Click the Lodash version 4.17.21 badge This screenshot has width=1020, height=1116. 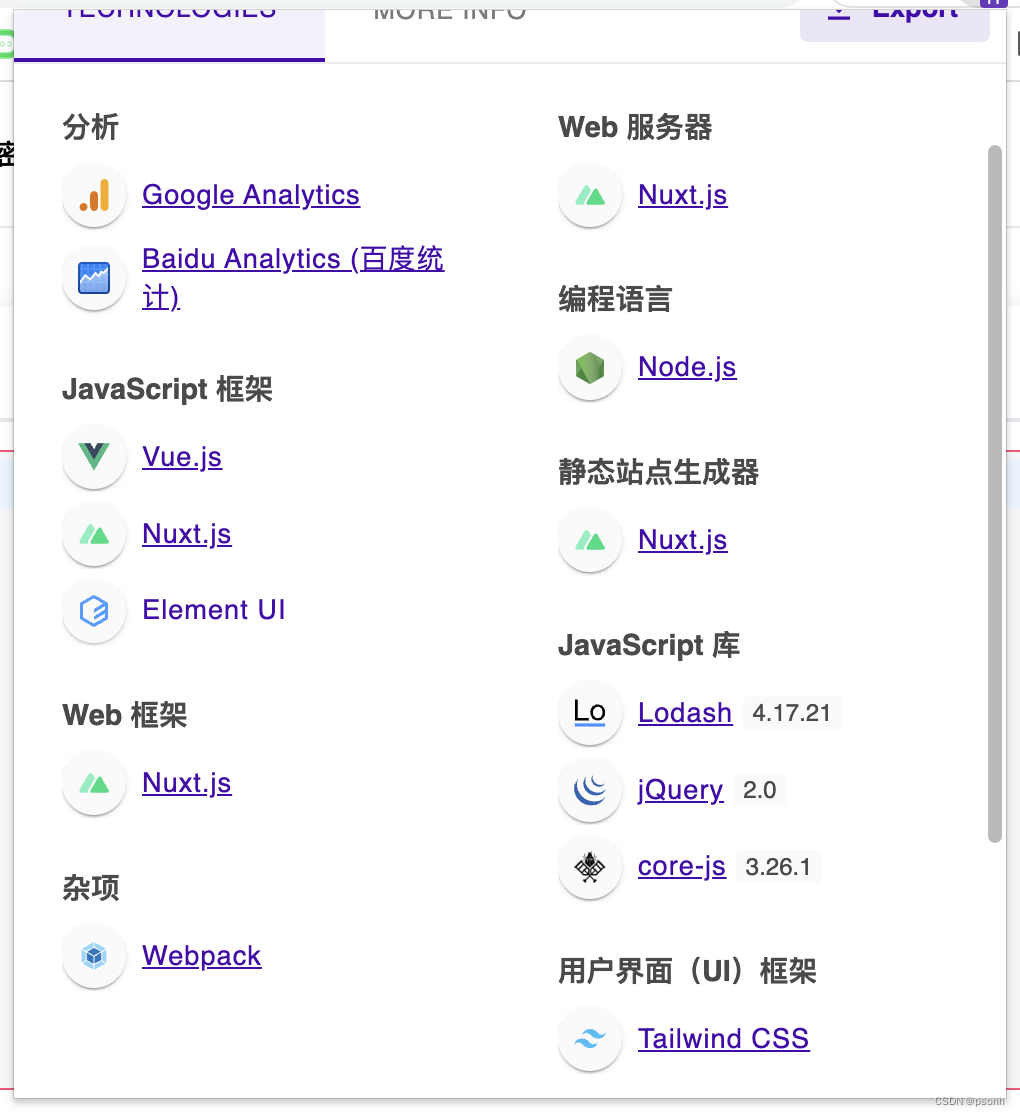click(792, 713)
